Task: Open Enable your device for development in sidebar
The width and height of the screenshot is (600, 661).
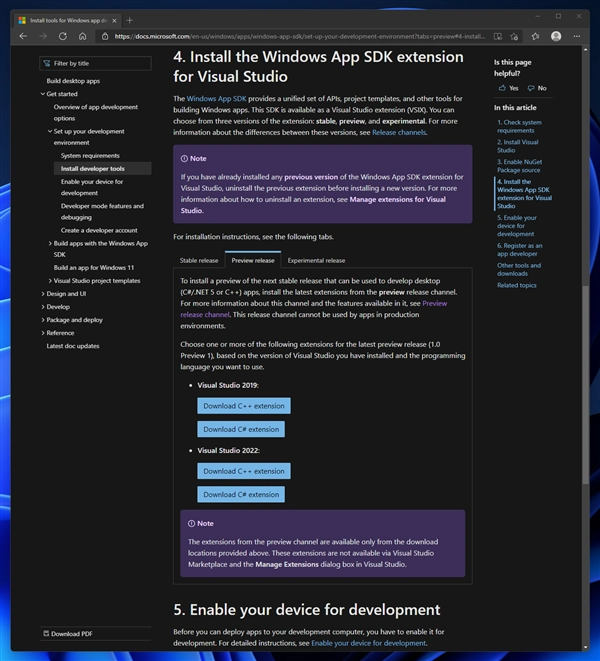Action: click(x=92, y=187)
